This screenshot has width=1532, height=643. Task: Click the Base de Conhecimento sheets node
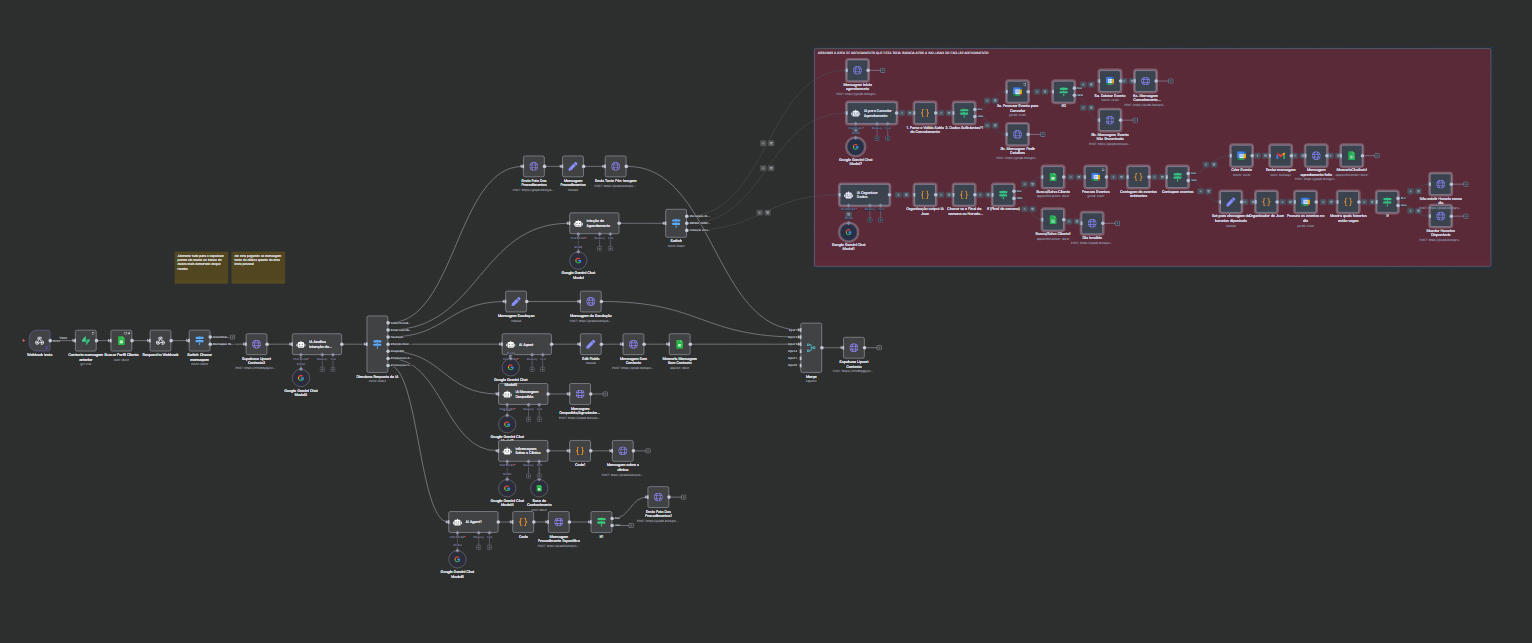pos(539,488)
